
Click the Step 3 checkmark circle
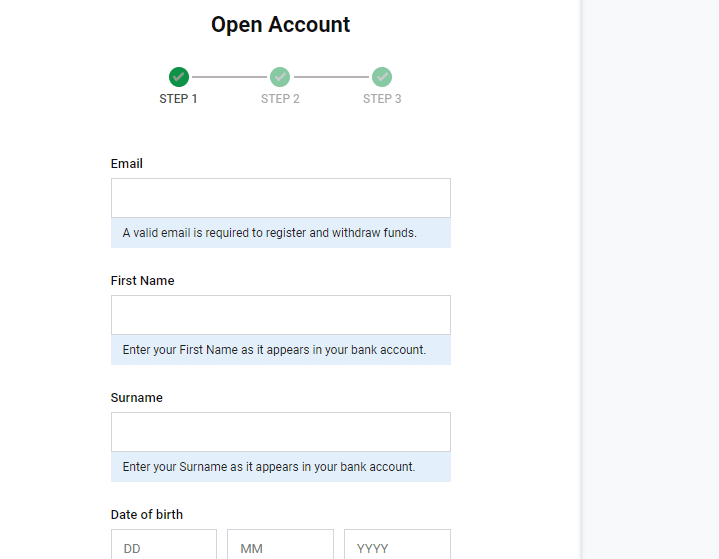(x=382, y=77)
